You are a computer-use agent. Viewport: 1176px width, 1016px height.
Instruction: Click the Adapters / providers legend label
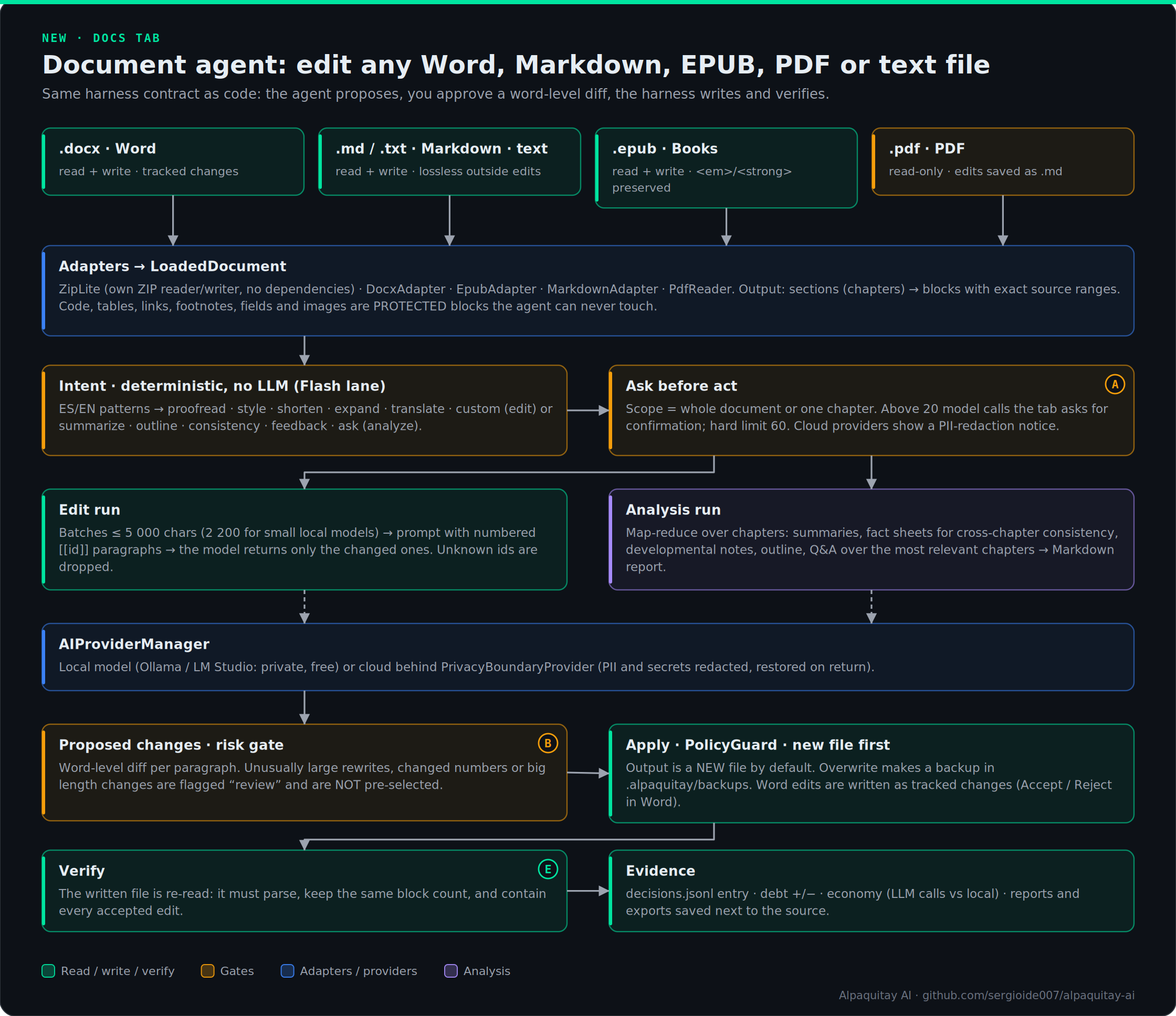click(359, 971)
